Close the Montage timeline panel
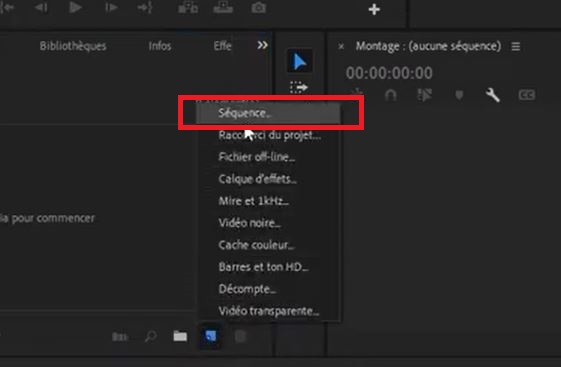 (x=341, y=46)
